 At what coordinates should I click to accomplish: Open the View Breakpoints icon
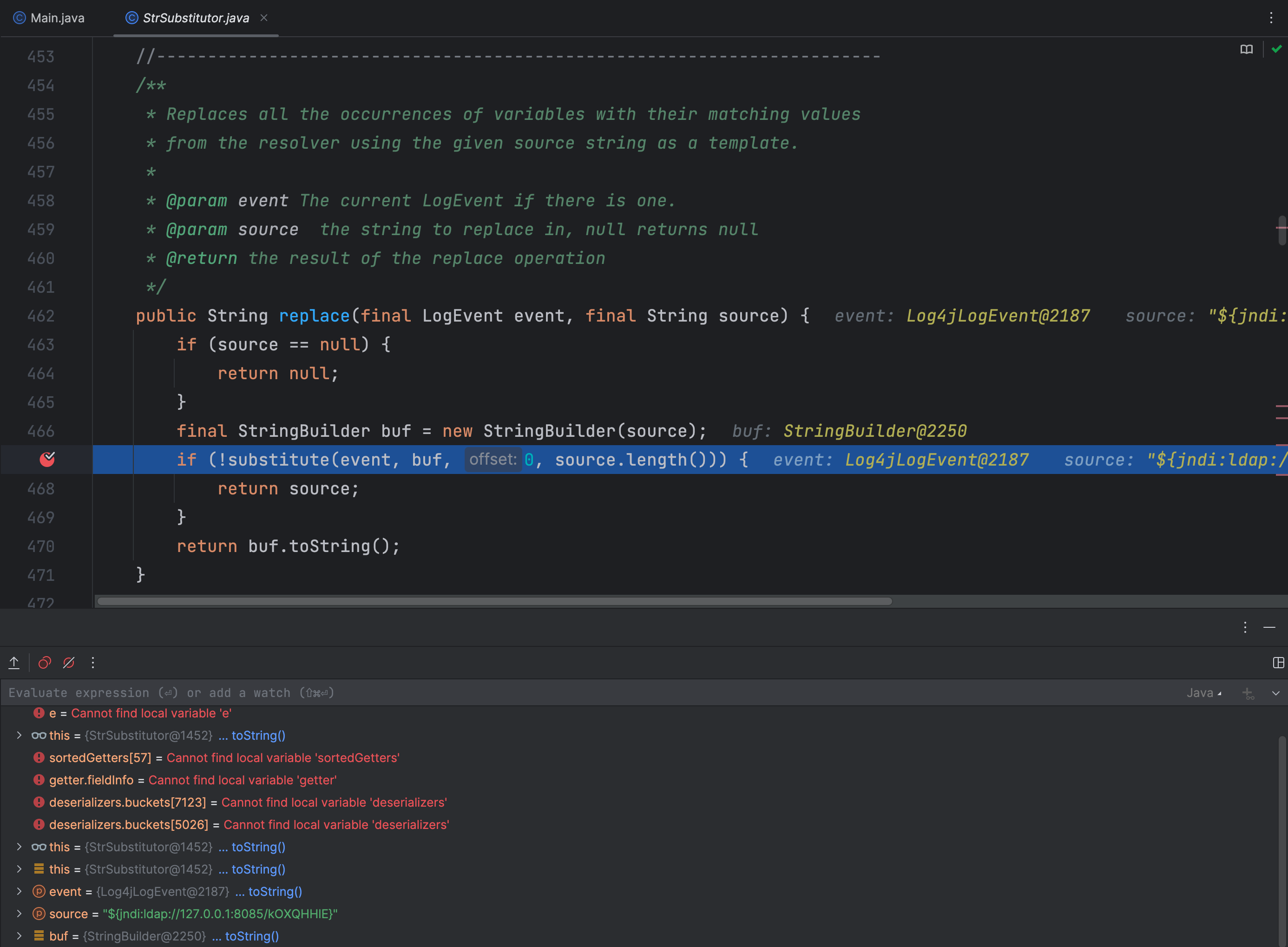[x=45, y=663]
